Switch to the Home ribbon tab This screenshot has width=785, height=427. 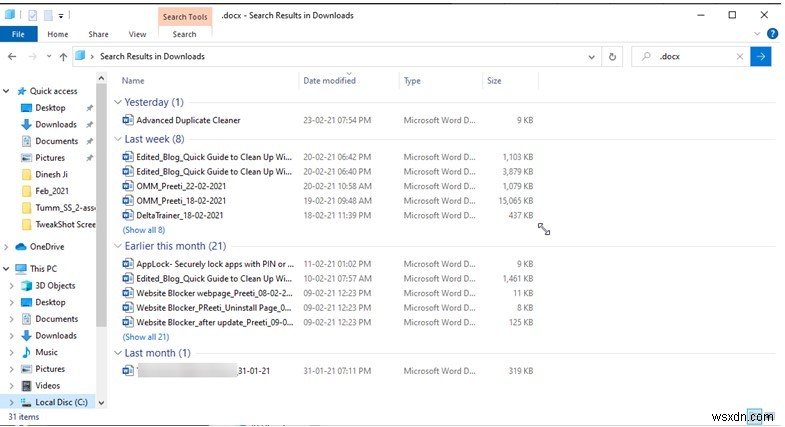point(58,34)
